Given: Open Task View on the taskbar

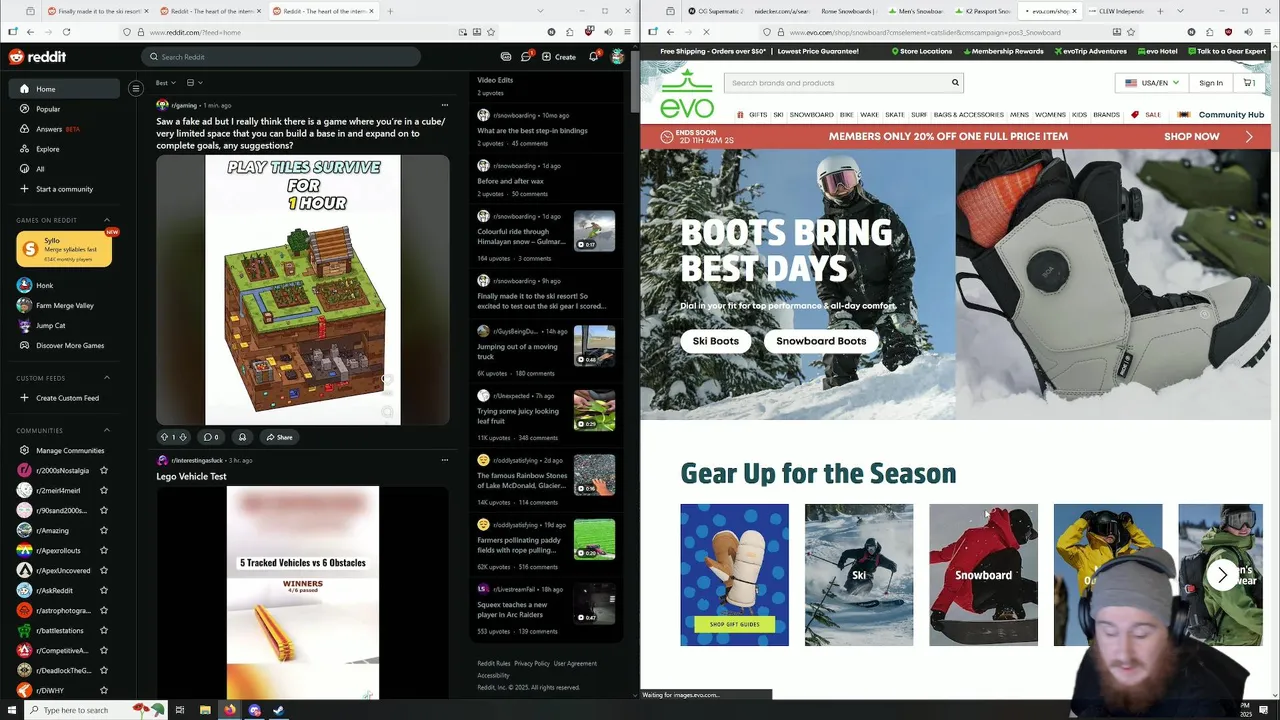Looking at the screenshot, I should pos(180,710).
